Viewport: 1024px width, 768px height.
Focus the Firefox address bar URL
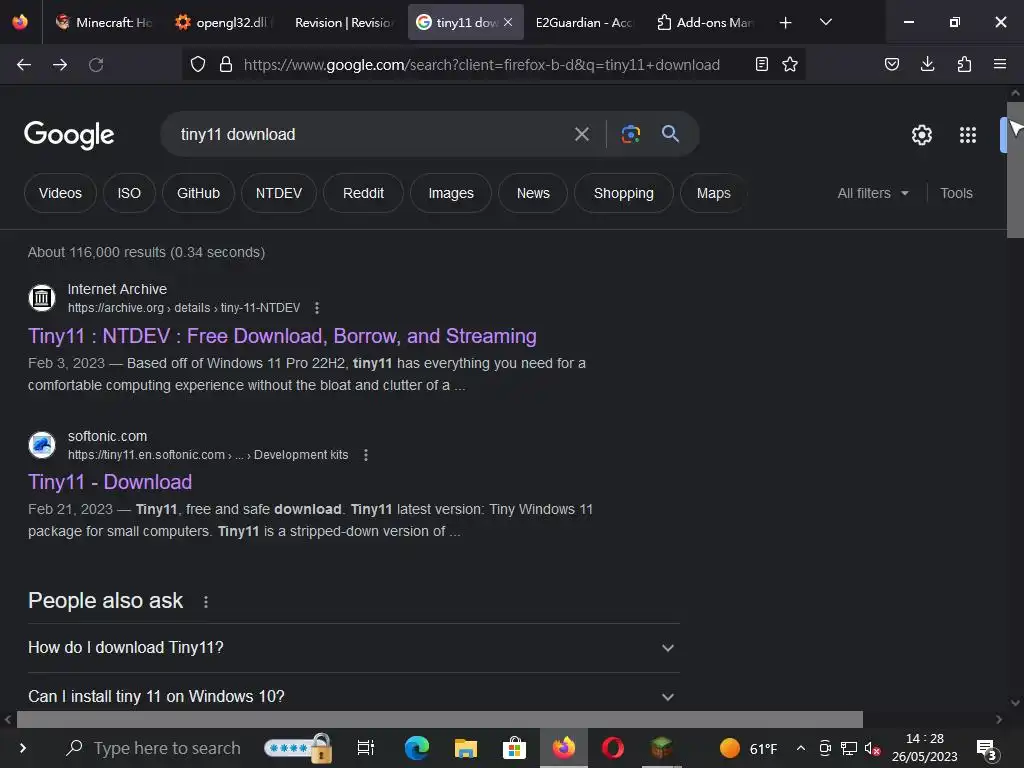[x=482, y=65]
